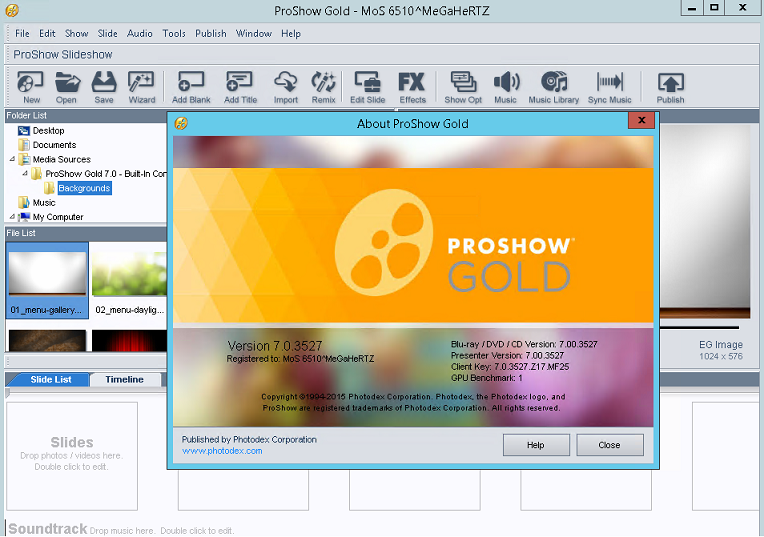Select My Computer in Folder List
The height and width of the screenshot is (537, 764).
click(x=58, y=217)
